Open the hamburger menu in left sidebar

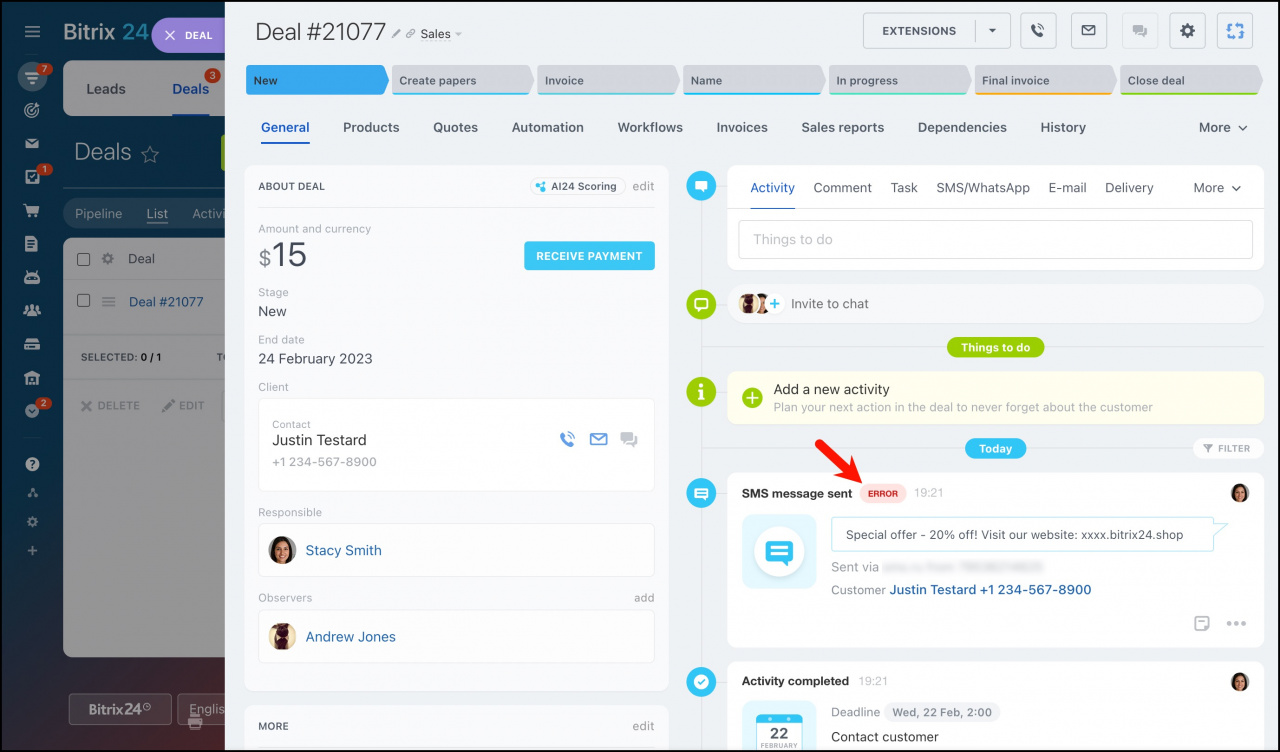32,32
